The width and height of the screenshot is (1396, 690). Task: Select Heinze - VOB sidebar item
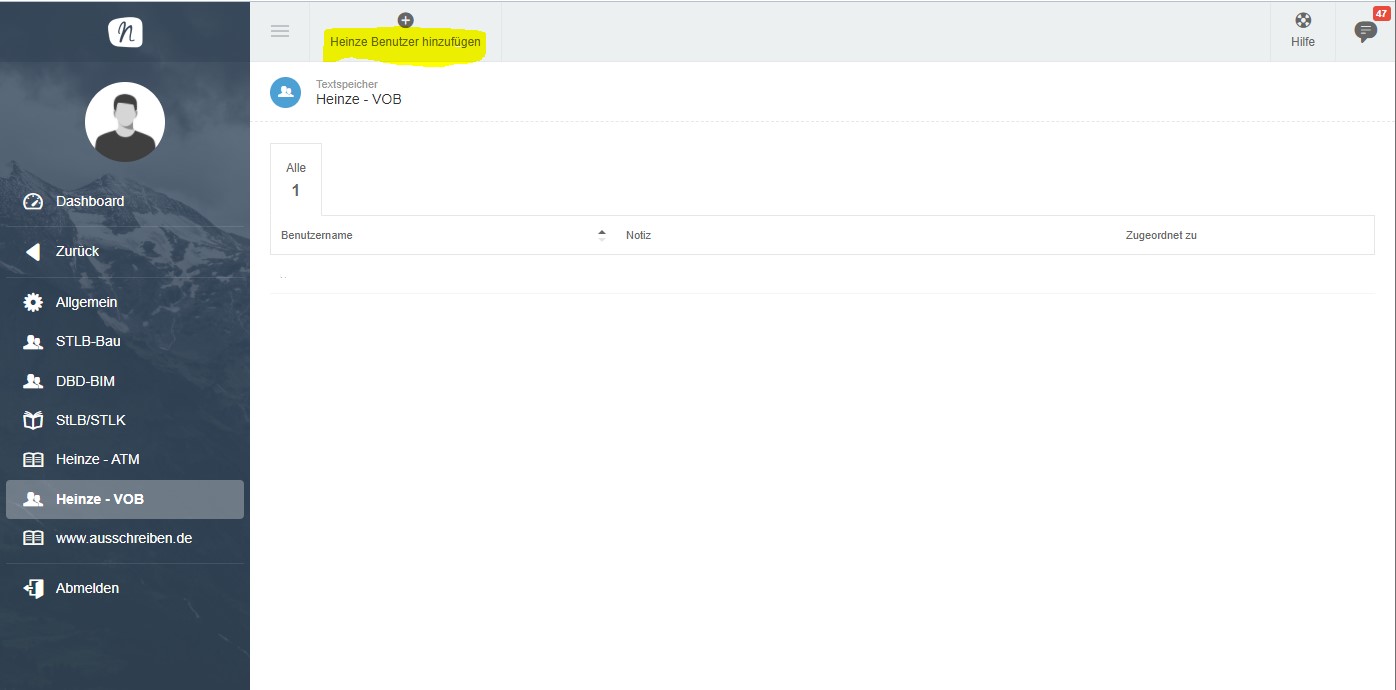pos(125,499)
